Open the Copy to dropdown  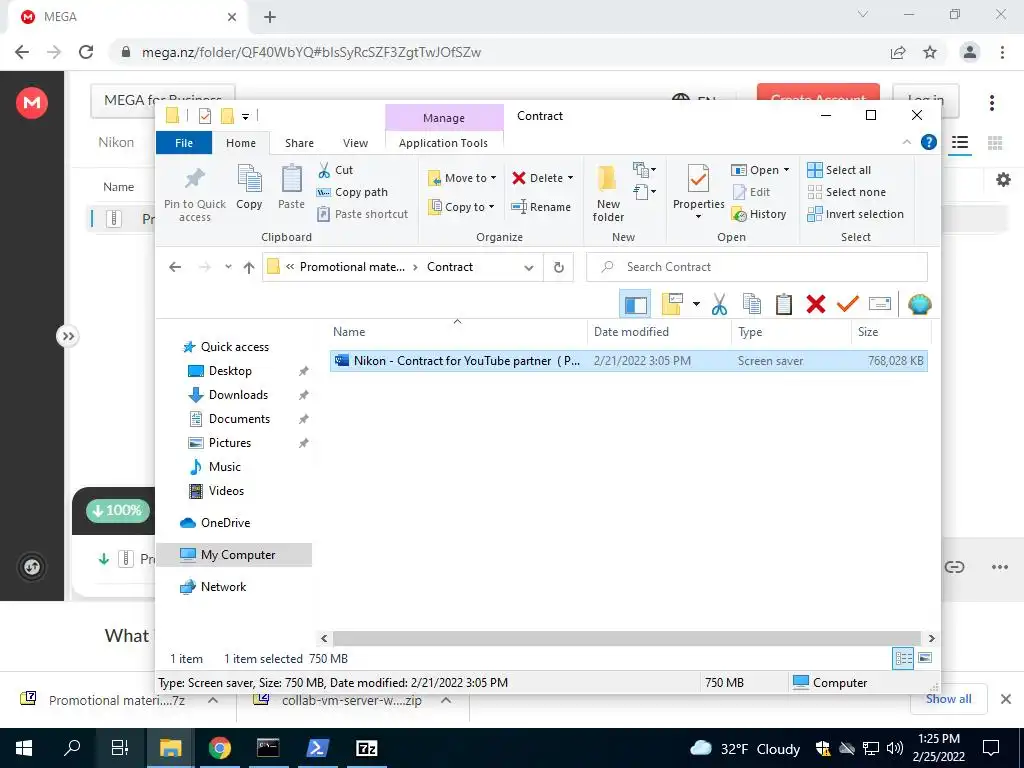click(461, 207)
